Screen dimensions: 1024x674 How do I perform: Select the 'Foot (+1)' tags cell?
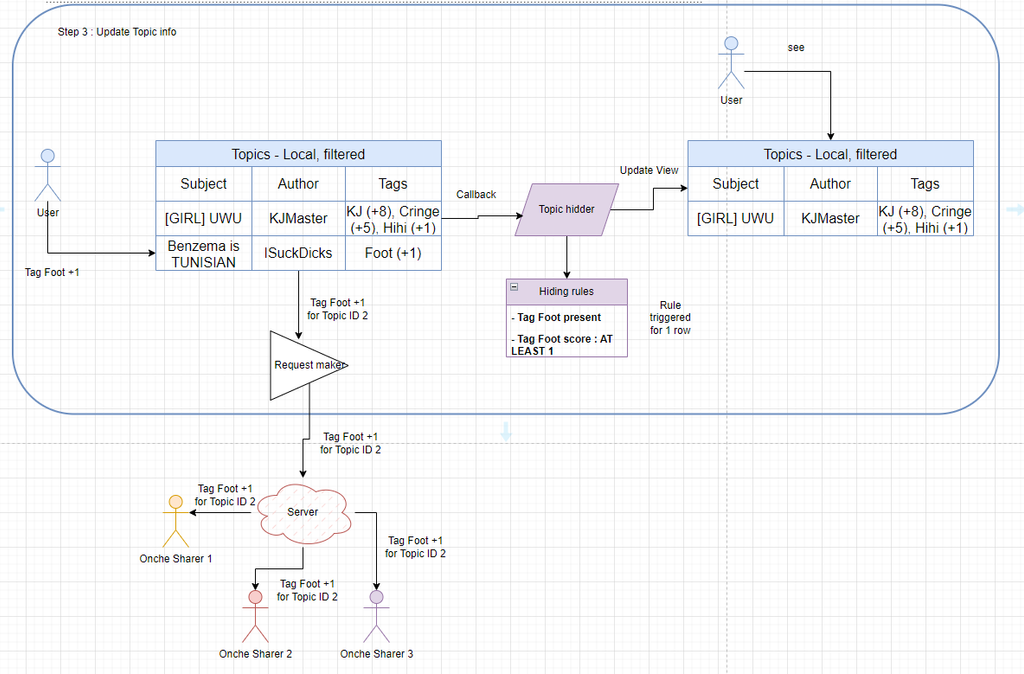[393, 253]
